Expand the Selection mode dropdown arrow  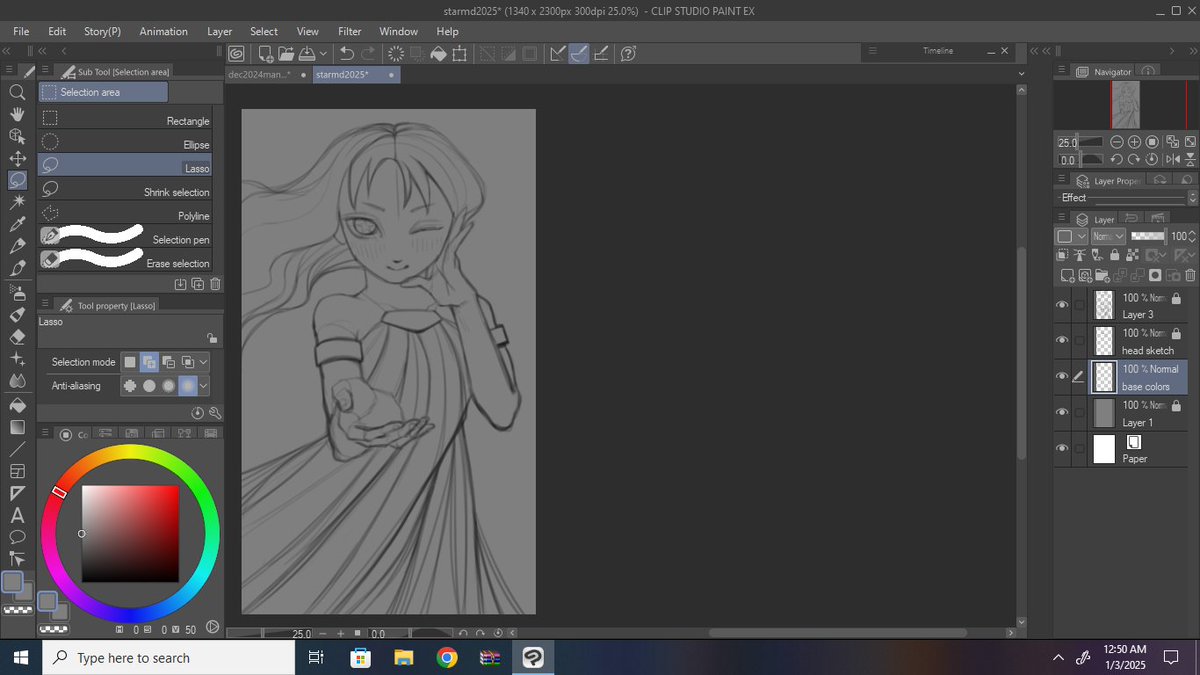click(x=204, y=362)
